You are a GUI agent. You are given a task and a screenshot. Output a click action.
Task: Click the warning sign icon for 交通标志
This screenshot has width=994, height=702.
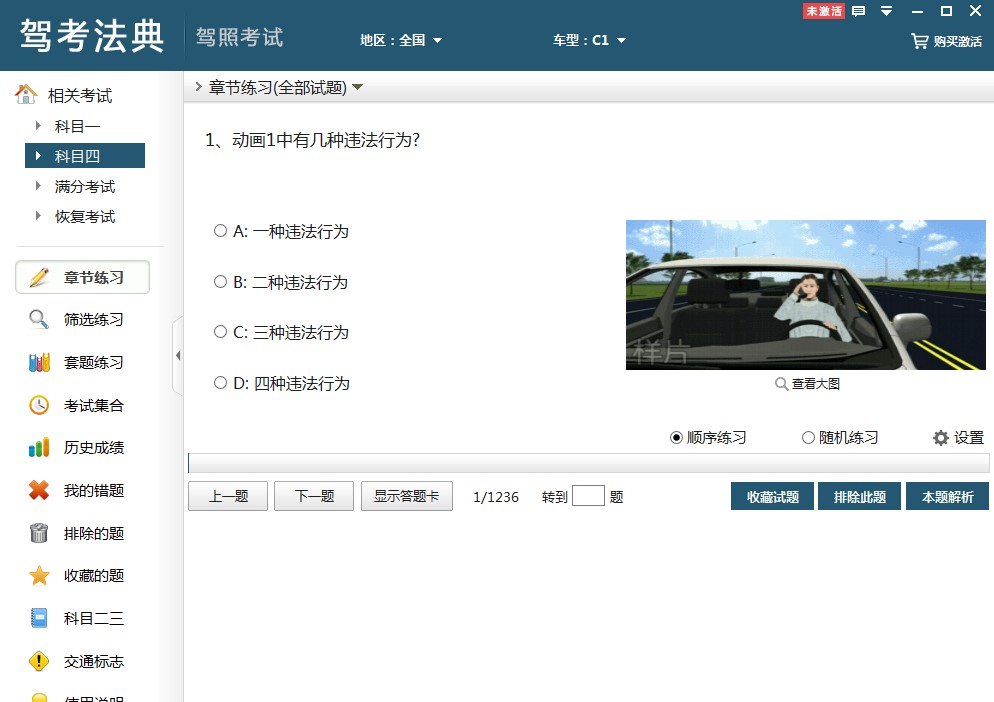[x=39, y=661]
